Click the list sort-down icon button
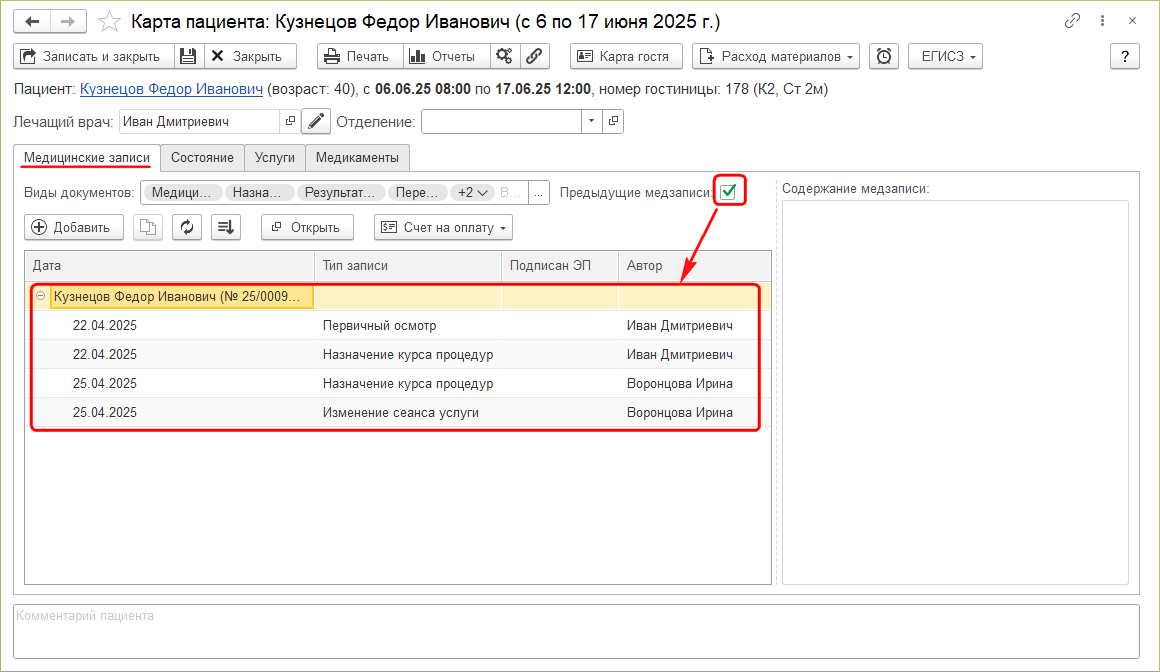Image resolution: width=1160 pixels, height=672 pixels. click(x=226, y=227)
